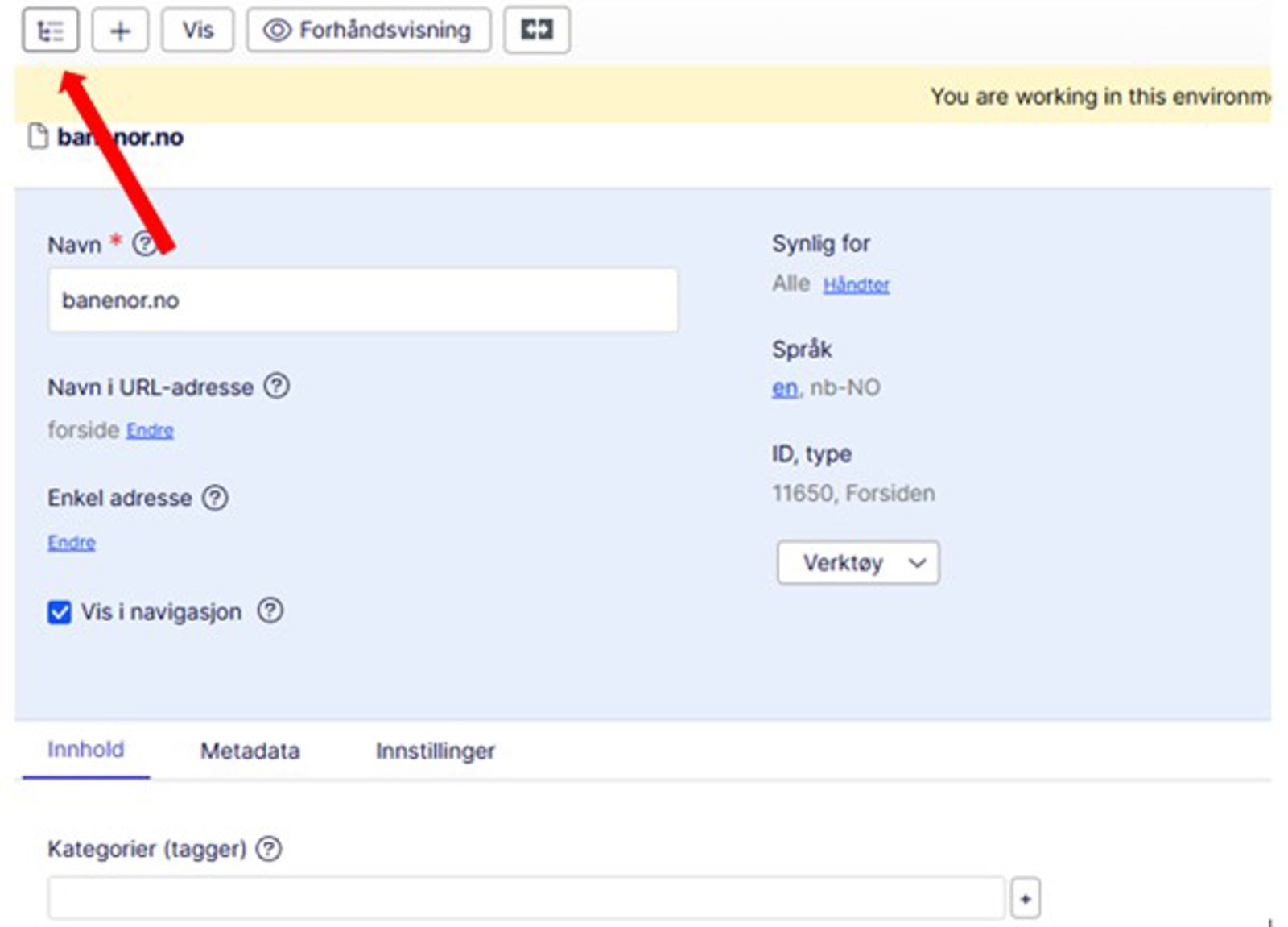Screen dimensions: 1288x927
Task: Open the compare view icon in toolbar
Action: pos(537,31)
